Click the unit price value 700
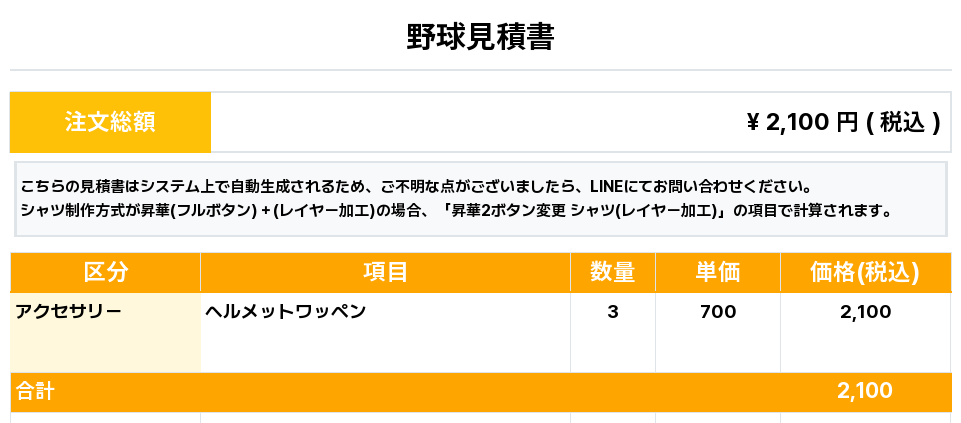961x423 pixels. coord(718,312)
